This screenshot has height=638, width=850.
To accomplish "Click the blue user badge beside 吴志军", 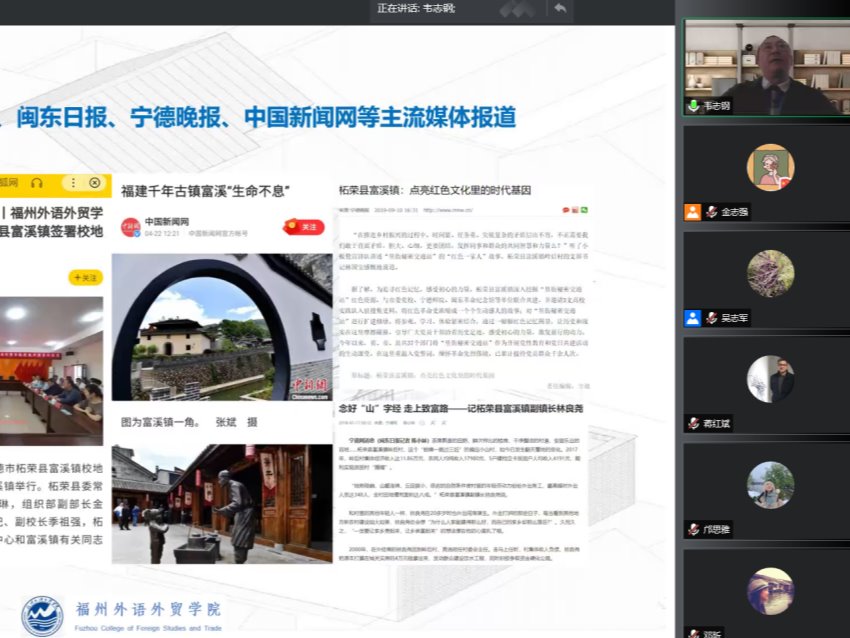I will (x=692, y=318).
